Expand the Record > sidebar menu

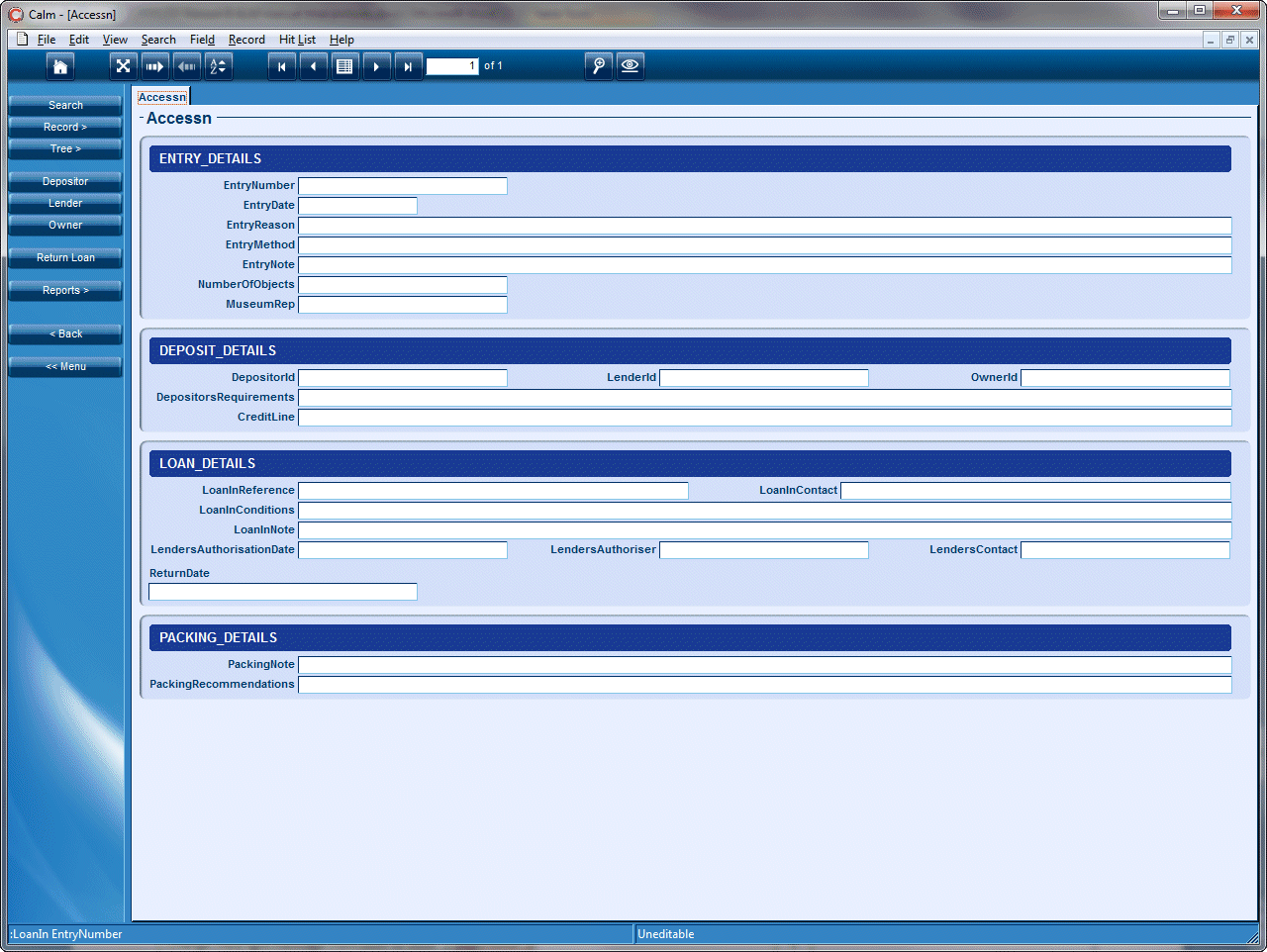(63, 127)
